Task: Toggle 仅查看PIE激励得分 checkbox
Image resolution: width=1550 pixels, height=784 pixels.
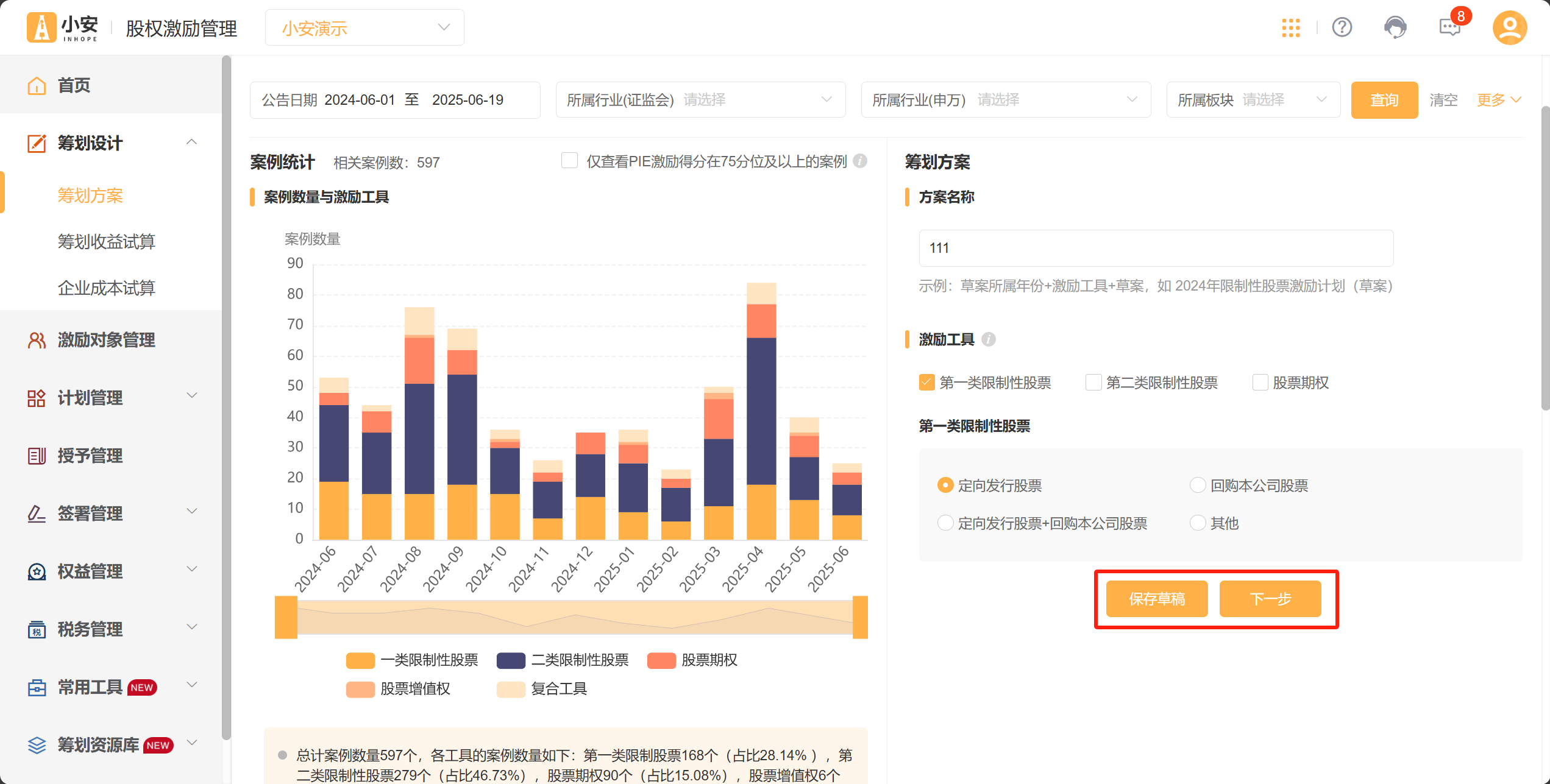Action: pyautogui.click(x=569, y=161)
